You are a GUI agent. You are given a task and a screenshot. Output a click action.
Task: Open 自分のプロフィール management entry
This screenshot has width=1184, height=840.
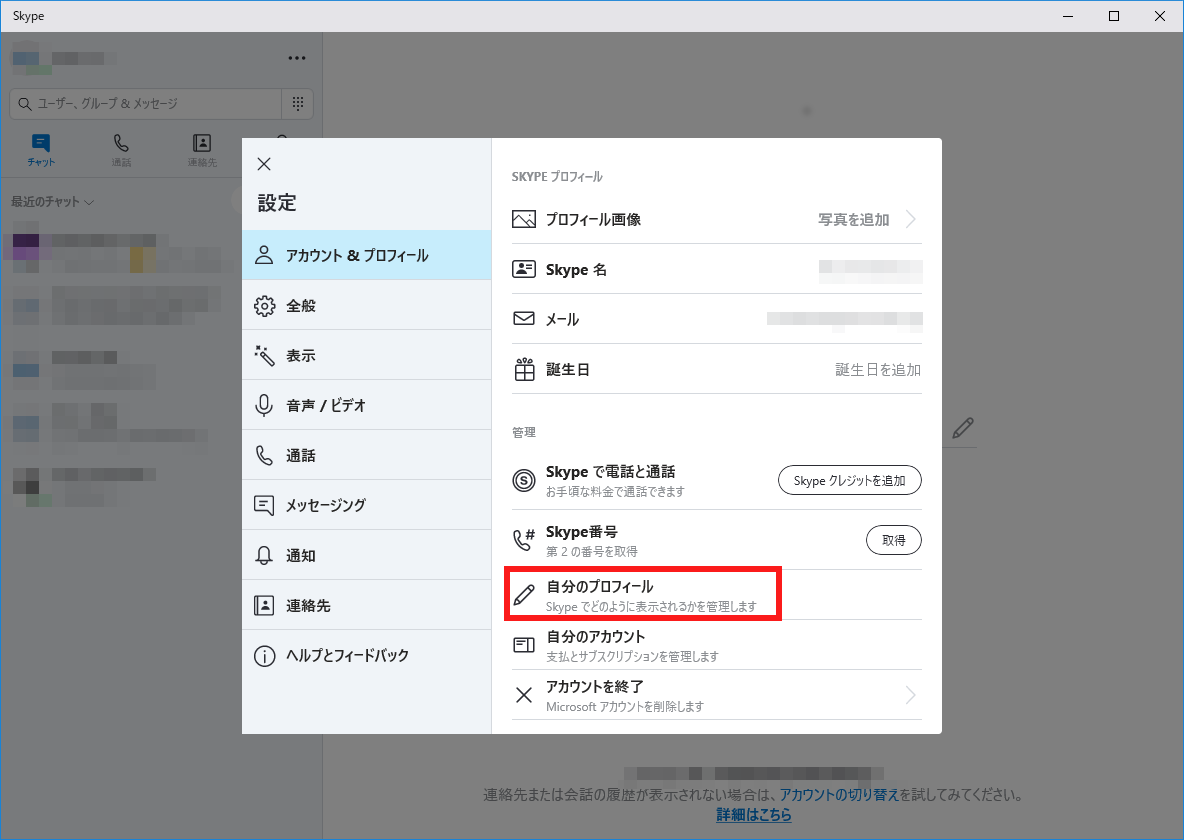(717, 594)
